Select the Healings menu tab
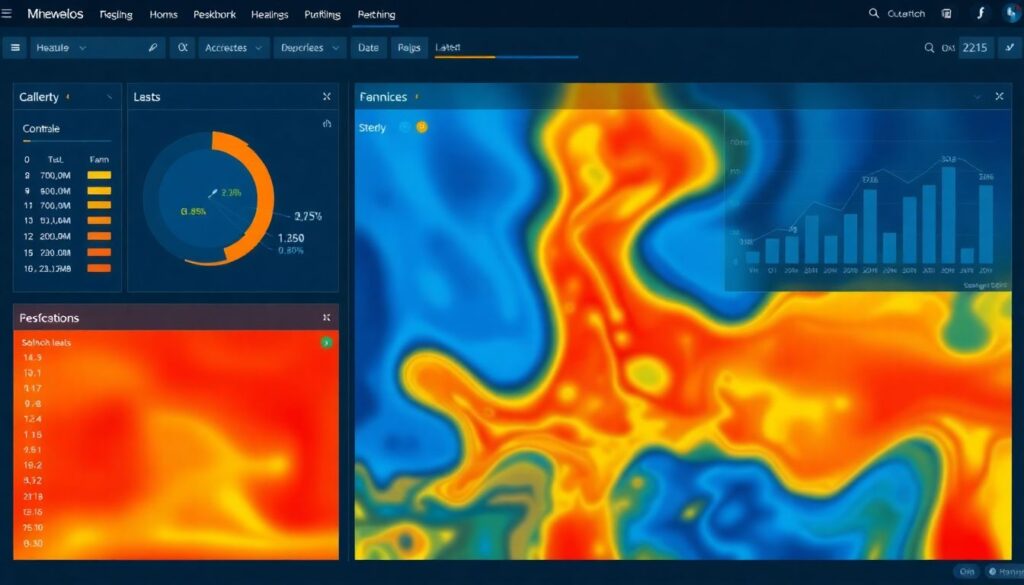This screenshot has height=585, width=1024. click(x=269, y=15)
